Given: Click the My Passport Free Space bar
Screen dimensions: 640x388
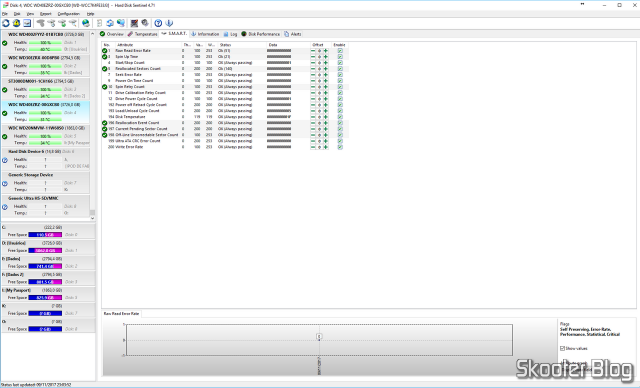Looking at the screenshot, I should [x=45, y=298].
